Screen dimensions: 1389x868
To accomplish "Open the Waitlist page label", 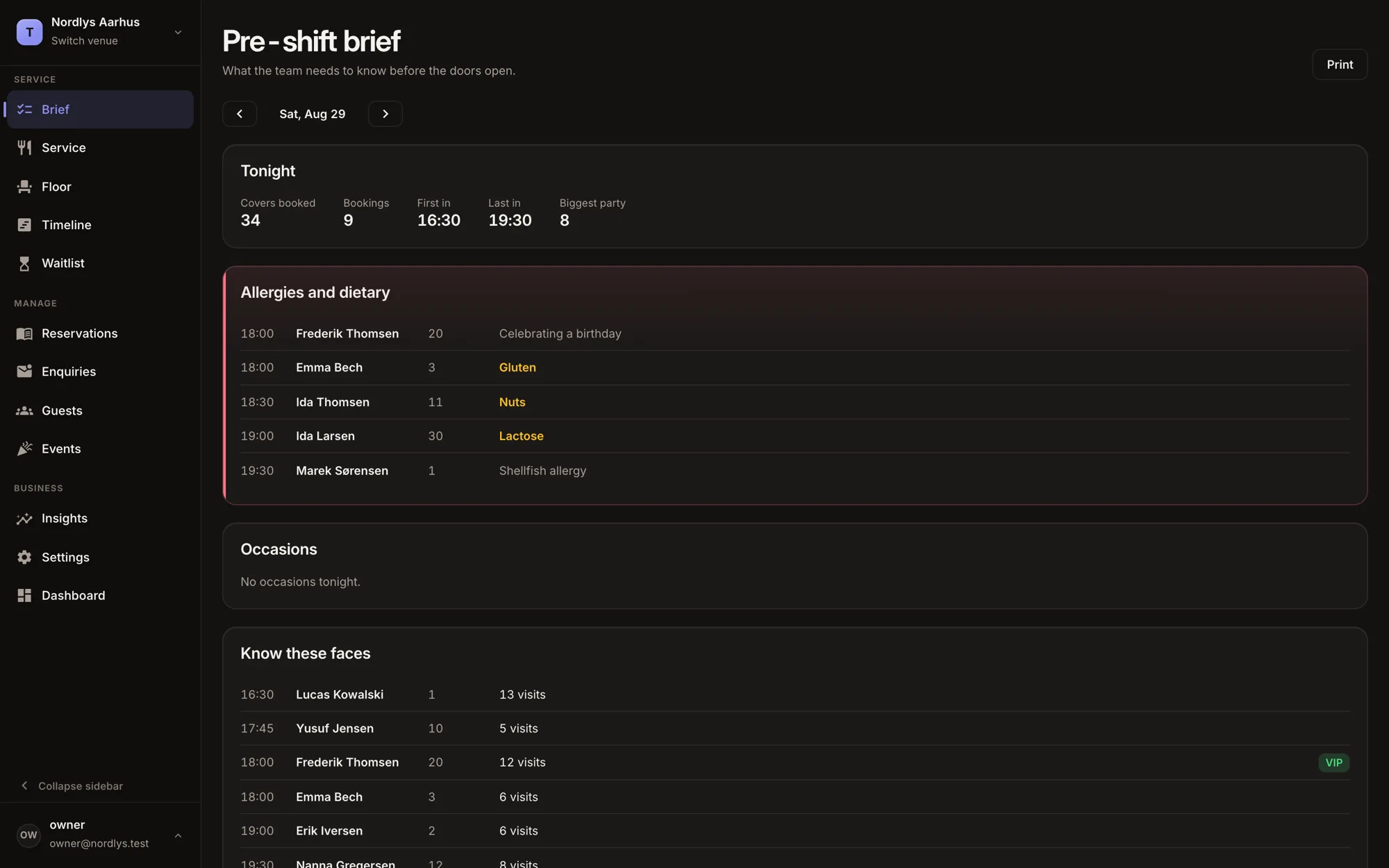I will click(x=63, y=263).
